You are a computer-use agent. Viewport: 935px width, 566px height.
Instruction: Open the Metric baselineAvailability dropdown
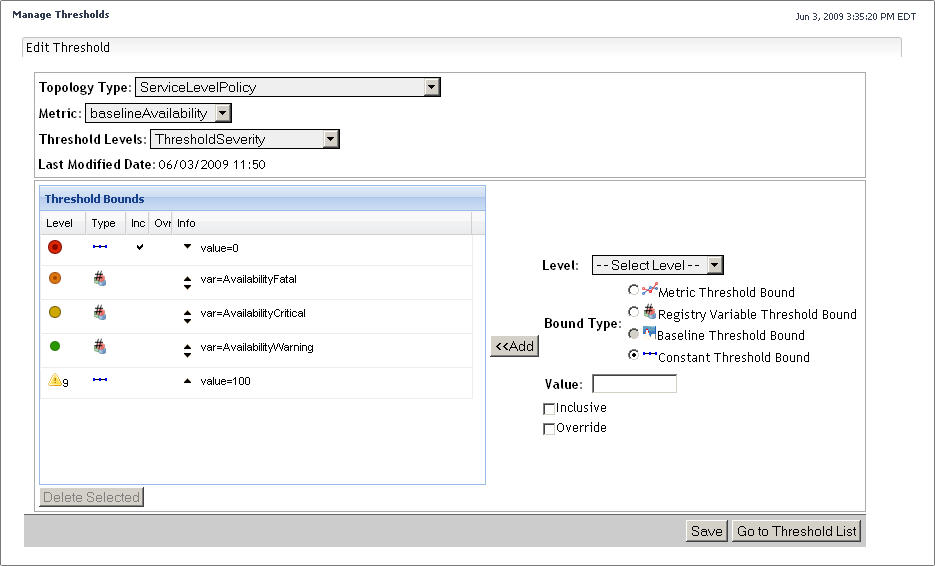tap(158, 113)
